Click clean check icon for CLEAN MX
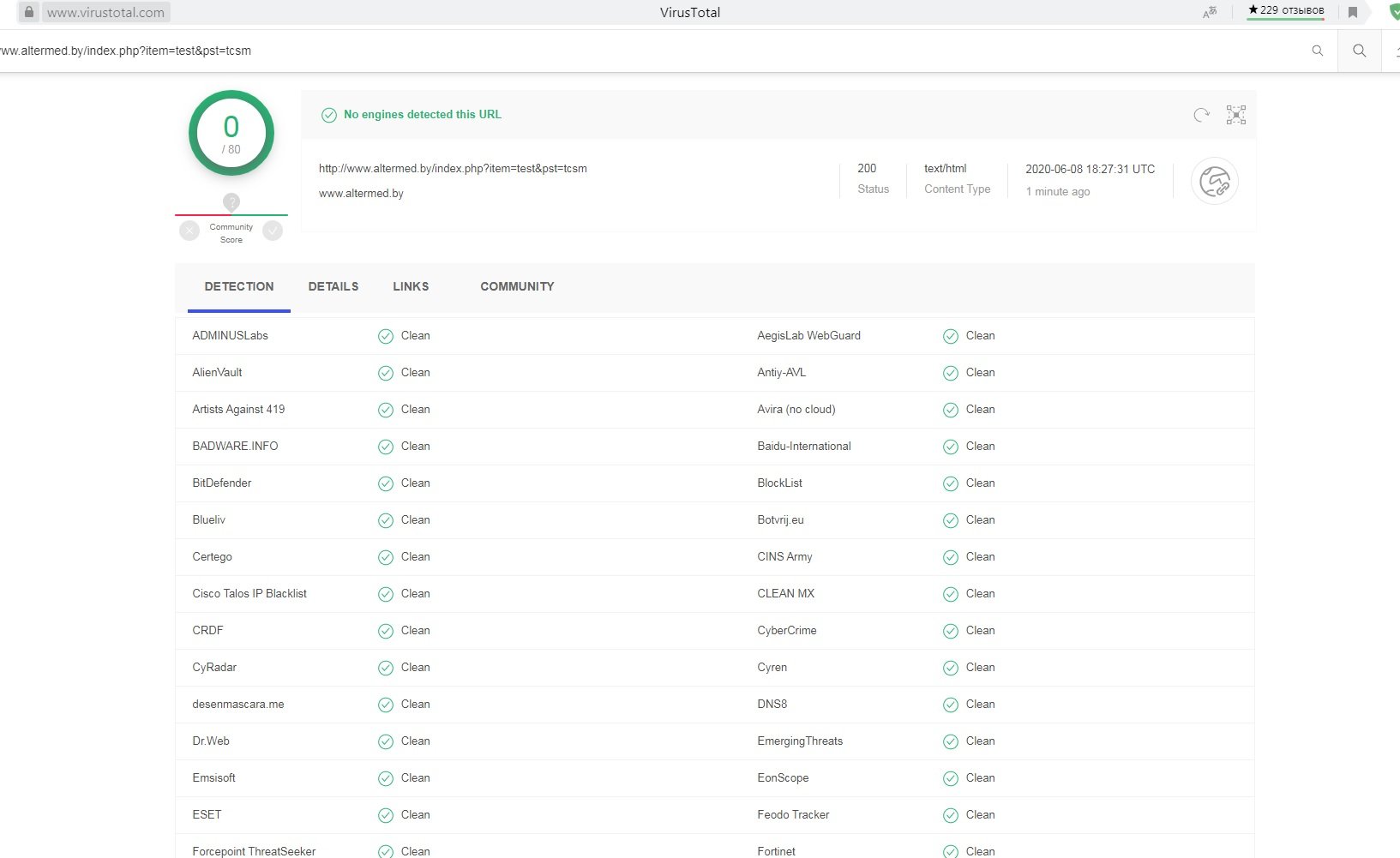Viewport: 1400px width, 858px height. (x=951, y=594)
